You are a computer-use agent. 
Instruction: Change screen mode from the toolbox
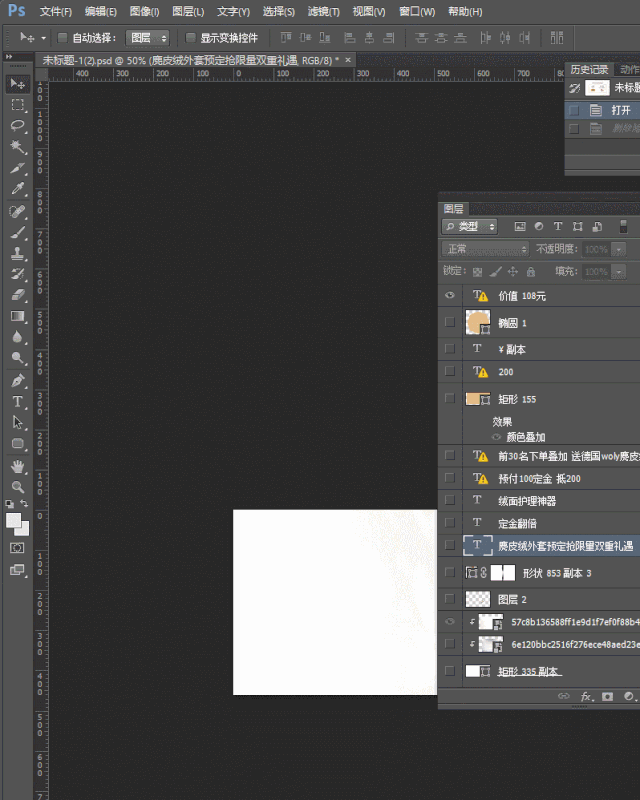coord(17,570)
